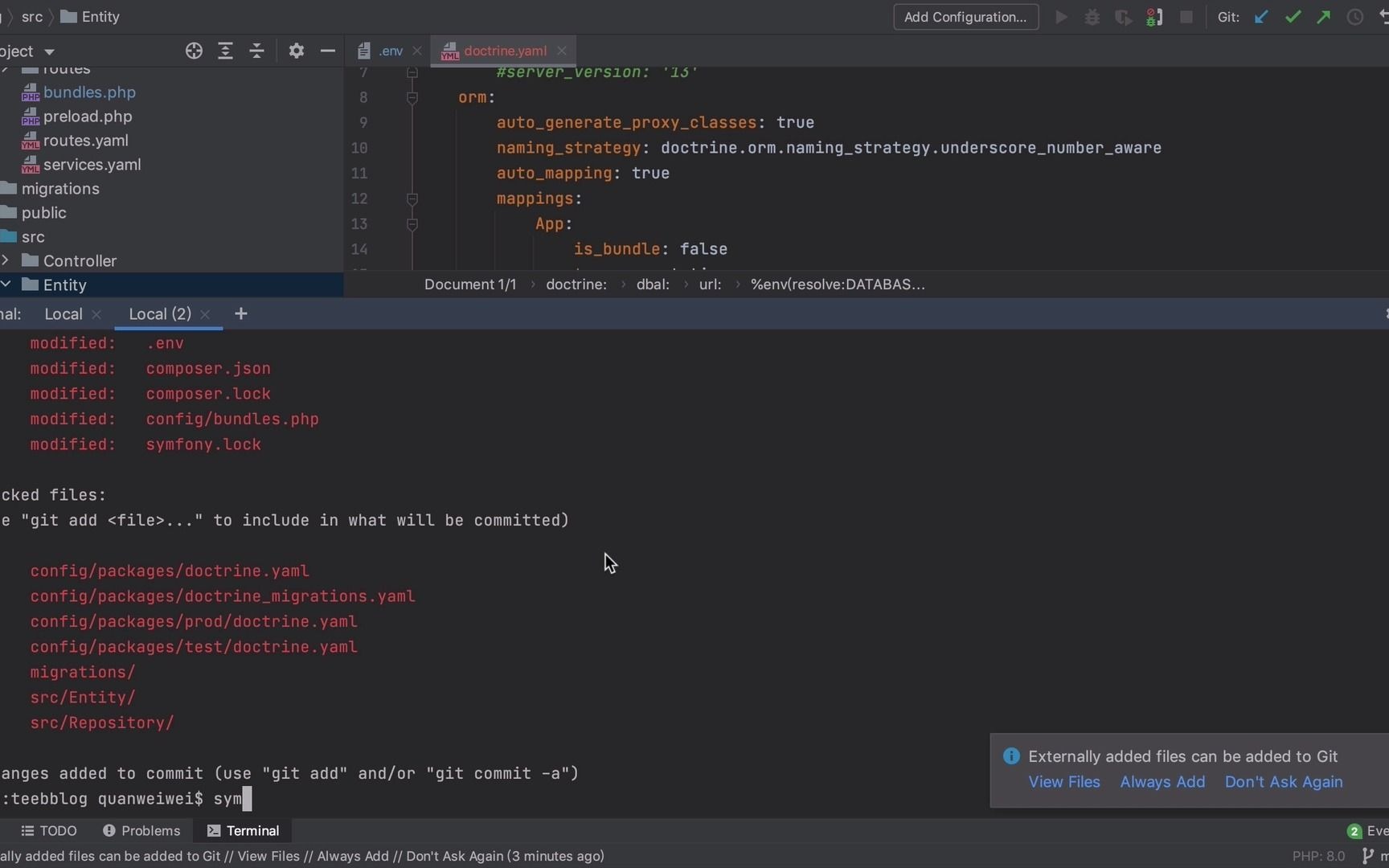Update project from Git with the blue arrow
Viewport: 1389px width, 868px height.
[x=1260, y=17]
